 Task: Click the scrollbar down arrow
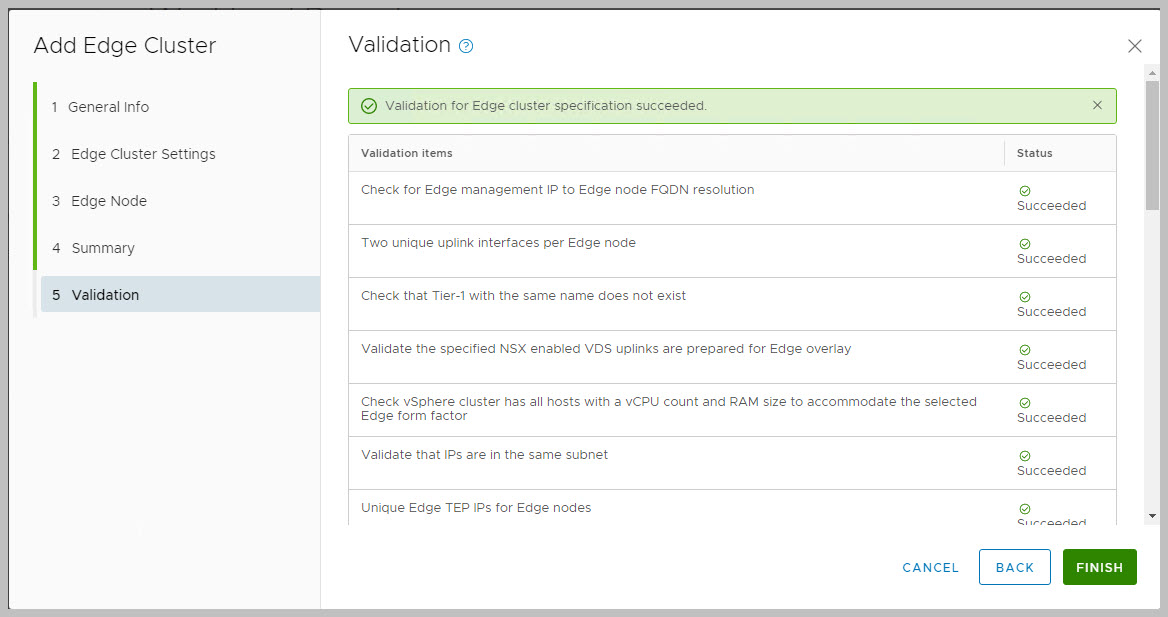[1152, 515]
